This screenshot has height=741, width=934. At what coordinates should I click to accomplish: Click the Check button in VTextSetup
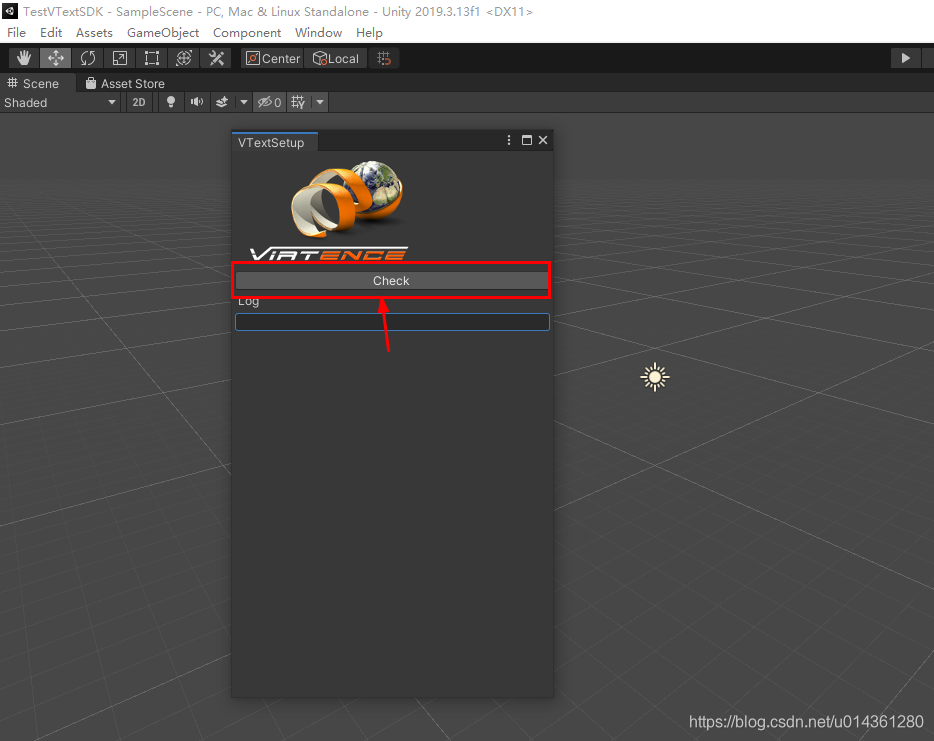coord(391,280)
